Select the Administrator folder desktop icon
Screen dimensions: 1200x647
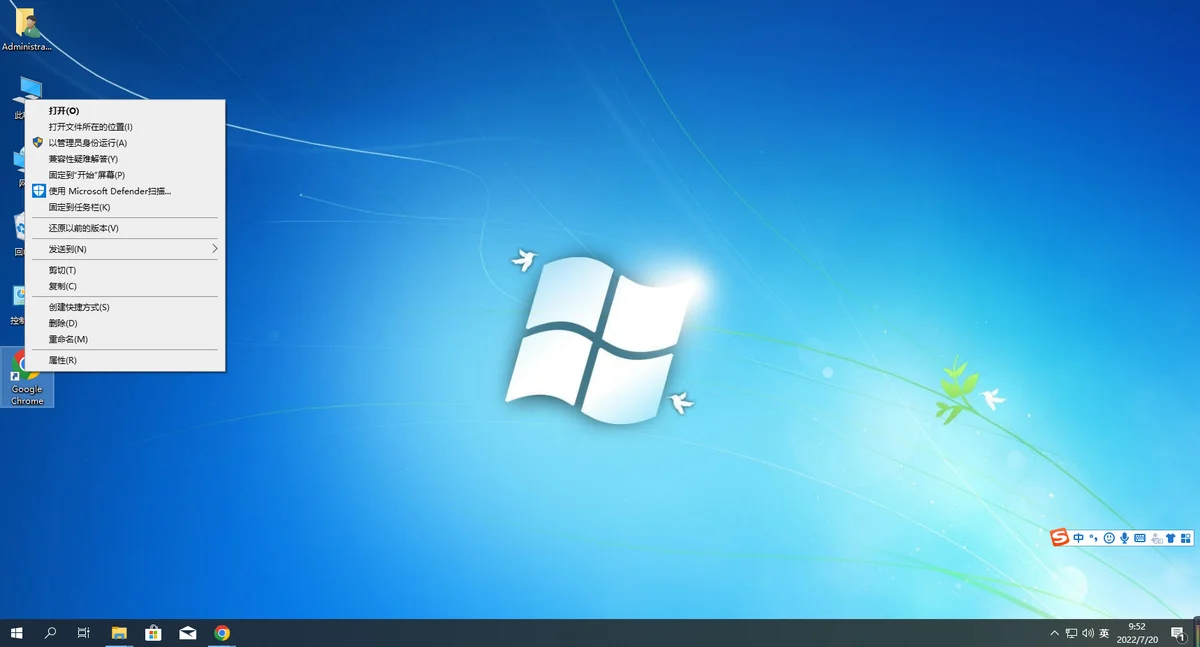click(27, 30)
